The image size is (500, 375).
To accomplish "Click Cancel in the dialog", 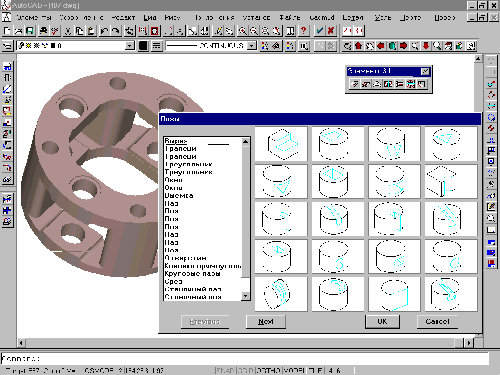I will coord(437,322).
